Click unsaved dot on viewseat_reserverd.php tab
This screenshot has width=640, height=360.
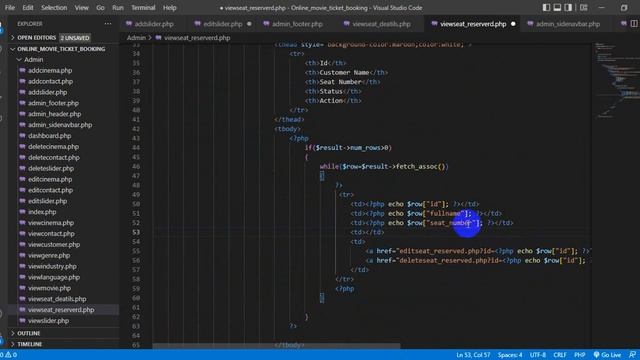coord(513,24)
